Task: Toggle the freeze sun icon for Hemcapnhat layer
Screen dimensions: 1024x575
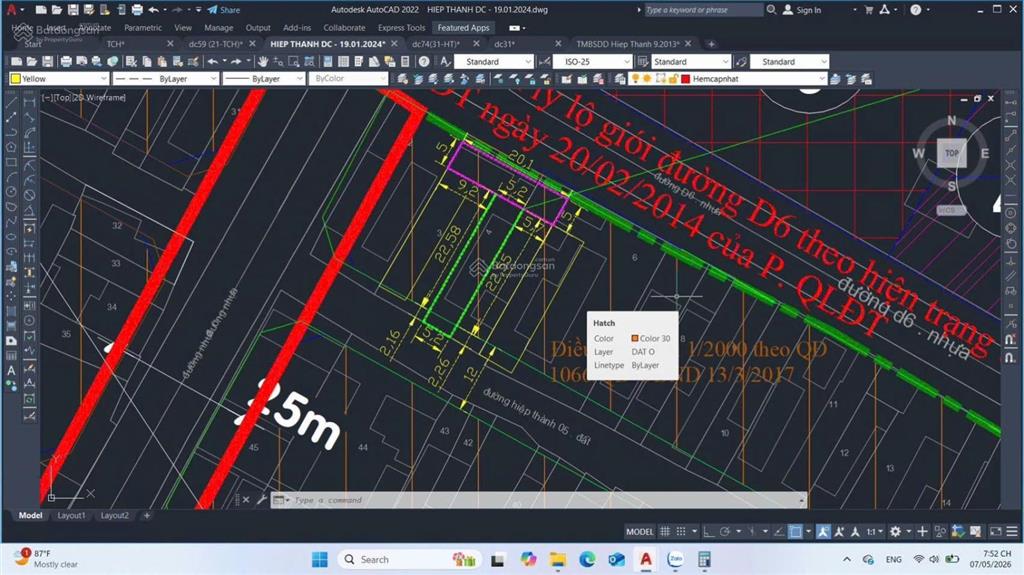Action: 647,79
